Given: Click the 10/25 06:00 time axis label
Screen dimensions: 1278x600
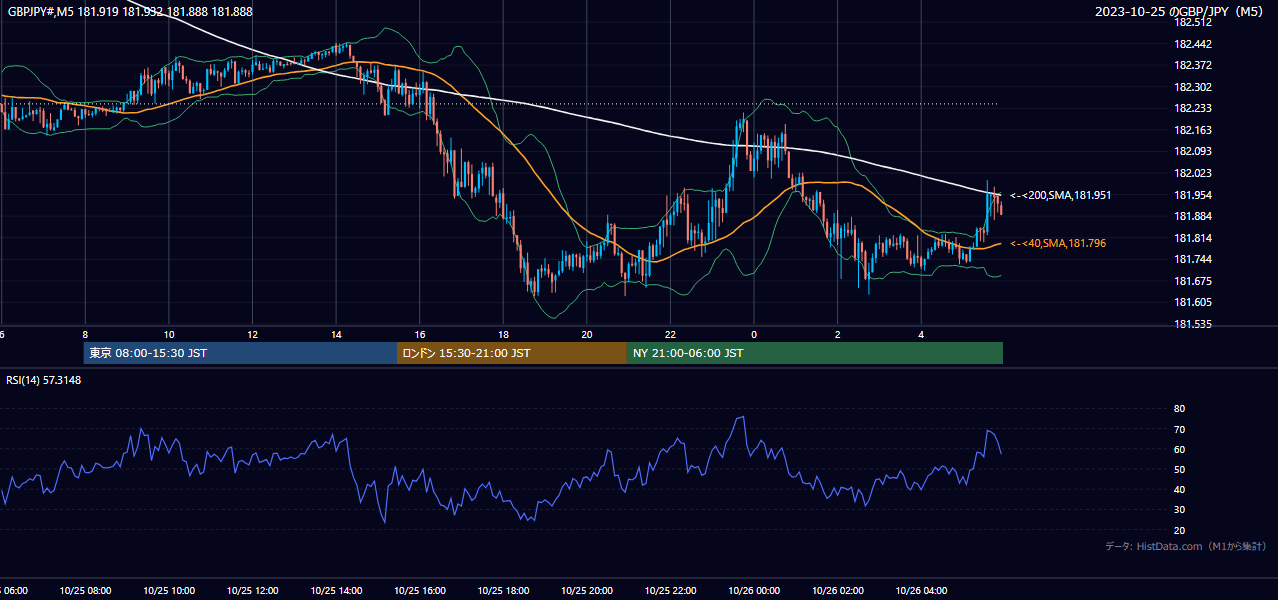Looking at the screenshot, I should pyautogui.click(x=15, y=591).
